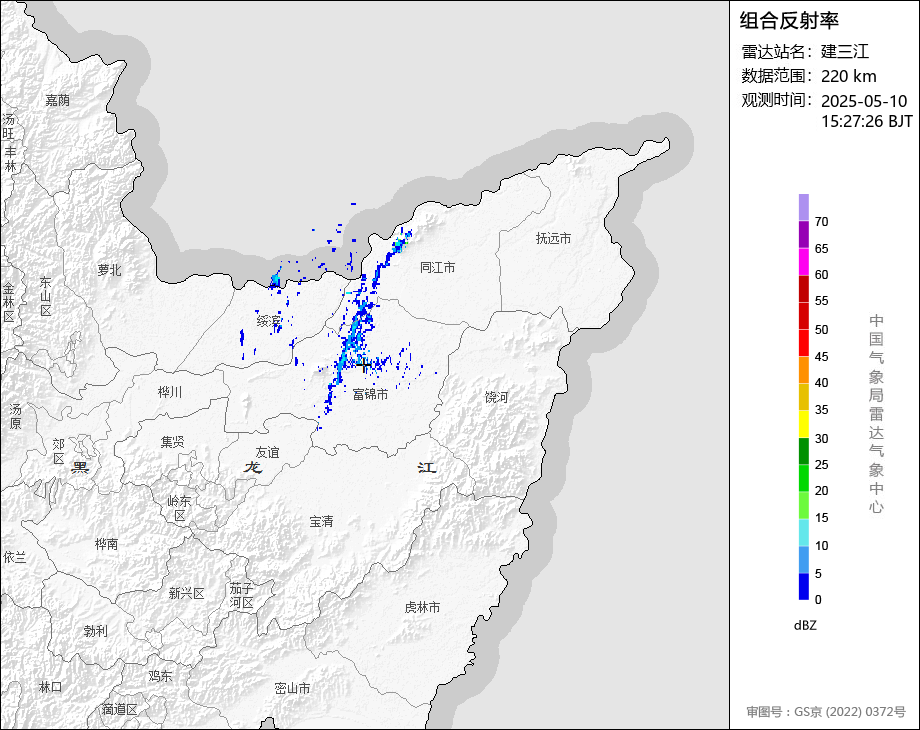Click the 滴道区 map label
The width and height of the screenshot is (920, 730).
pyautogui.click(x=120, y=709)
